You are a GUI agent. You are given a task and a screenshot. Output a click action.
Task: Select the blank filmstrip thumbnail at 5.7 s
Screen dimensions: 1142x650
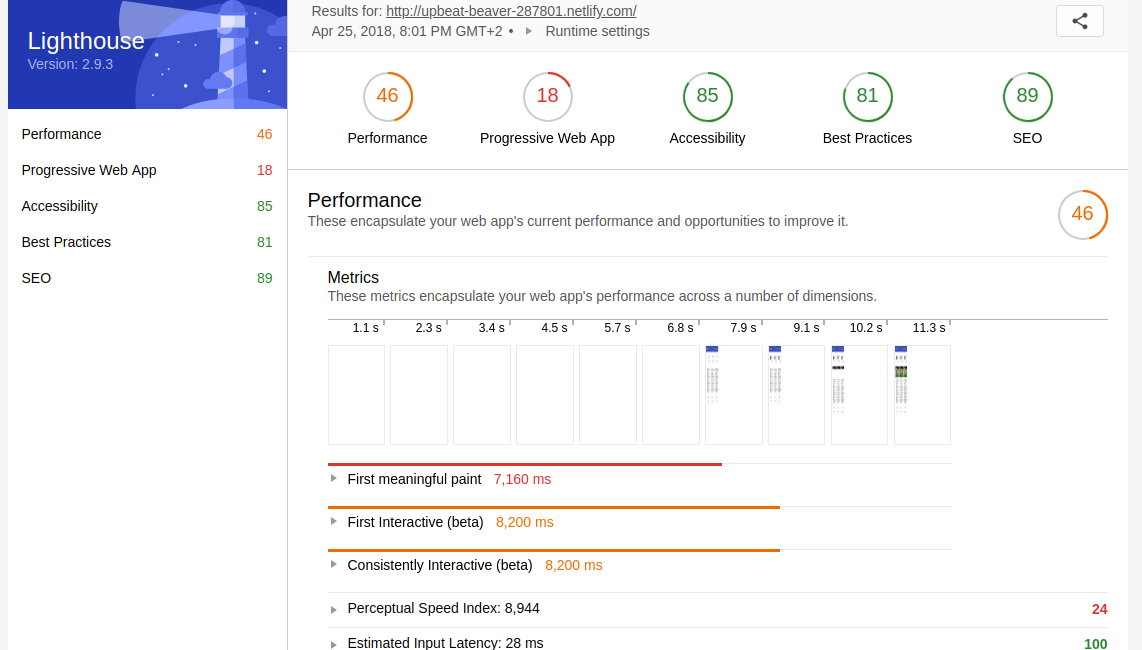coord(608,395)
